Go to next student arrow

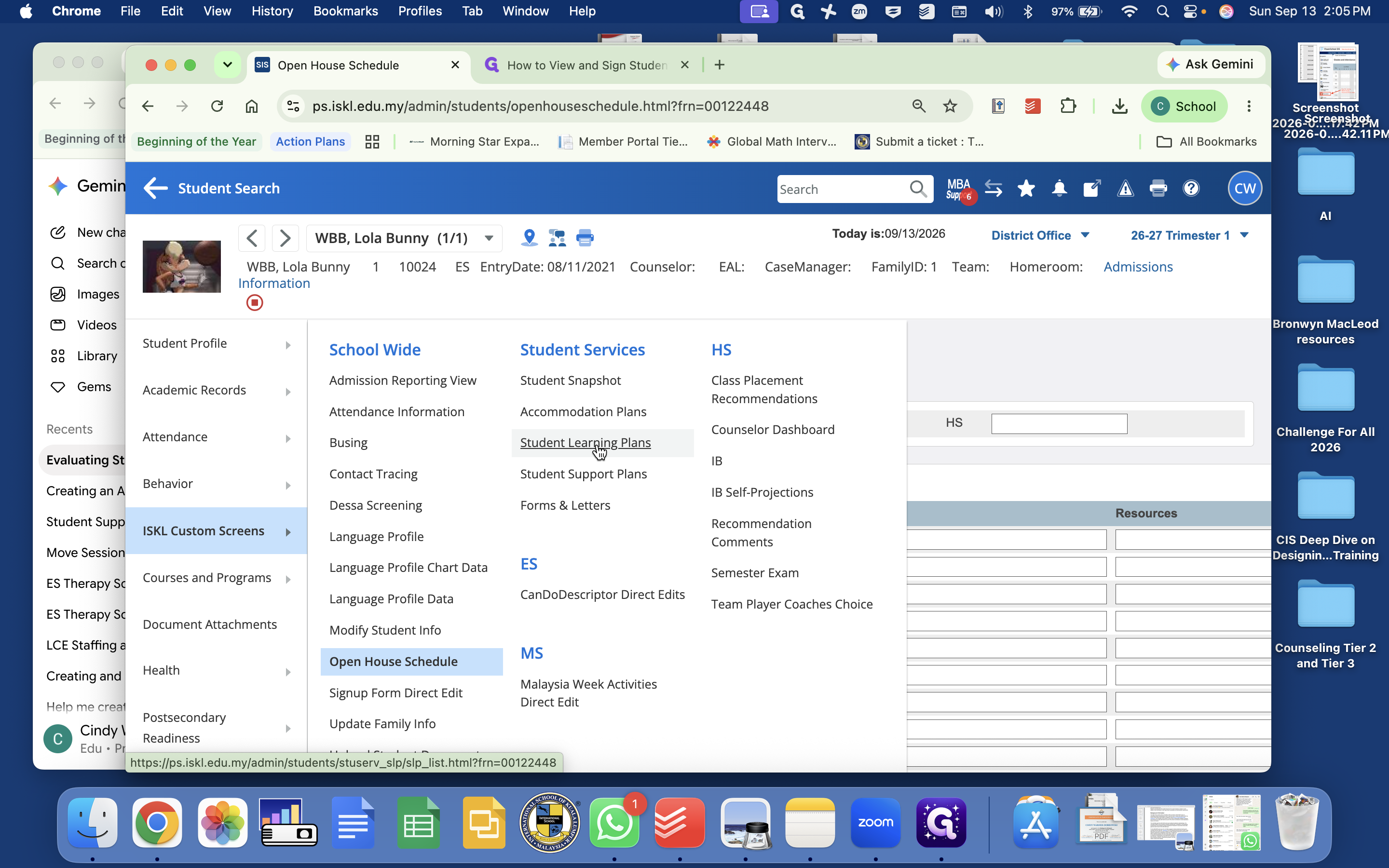point(285,238)
